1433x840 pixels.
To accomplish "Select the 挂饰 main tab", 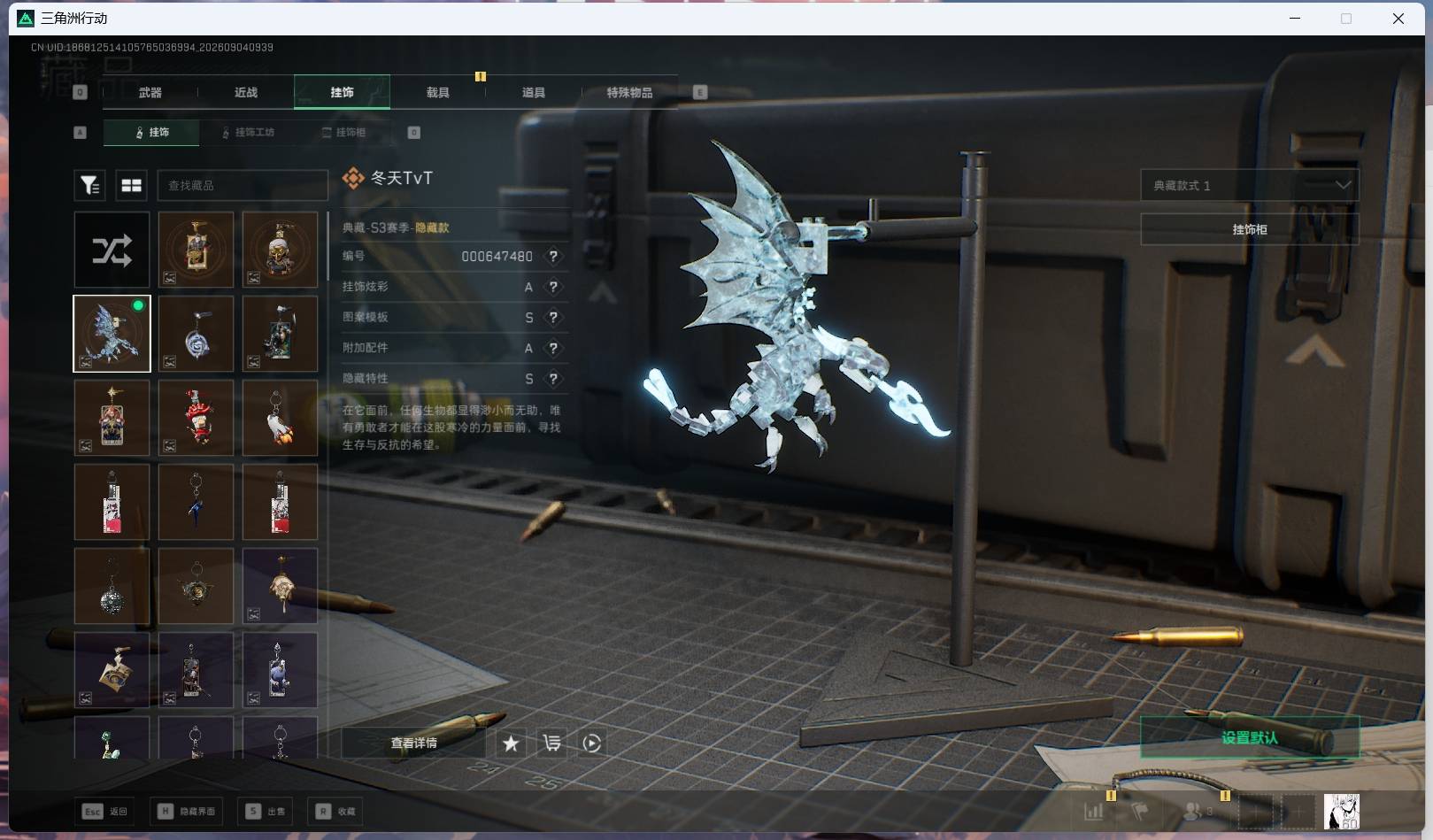I will pyautogui.click(x=342, y=92).
